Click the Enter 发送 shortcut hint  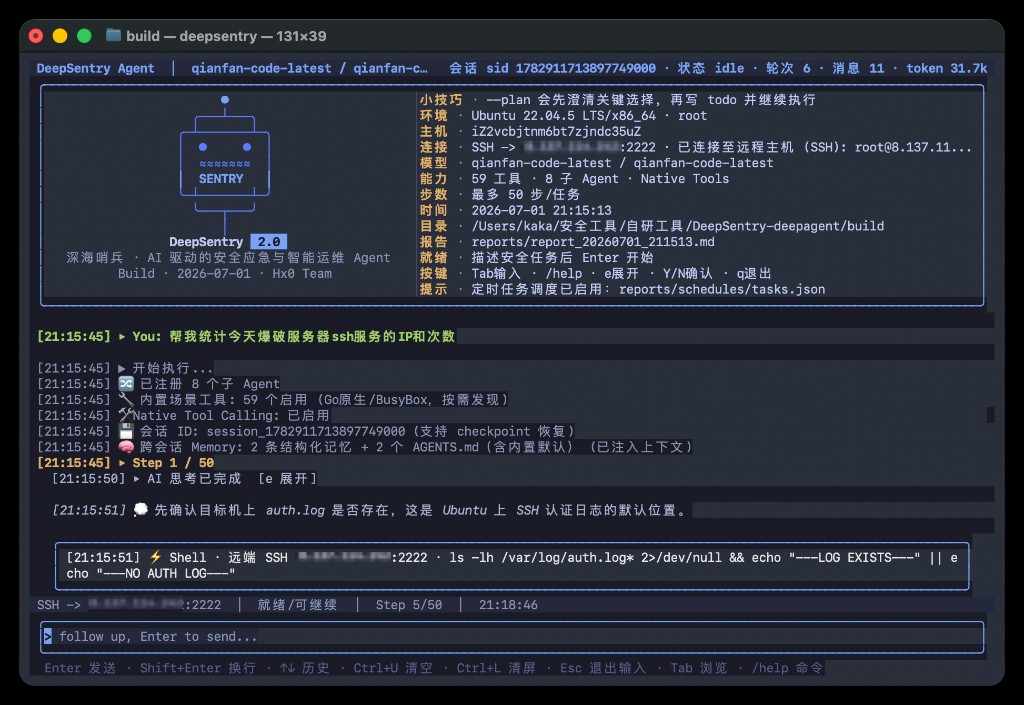click(80, 668)
